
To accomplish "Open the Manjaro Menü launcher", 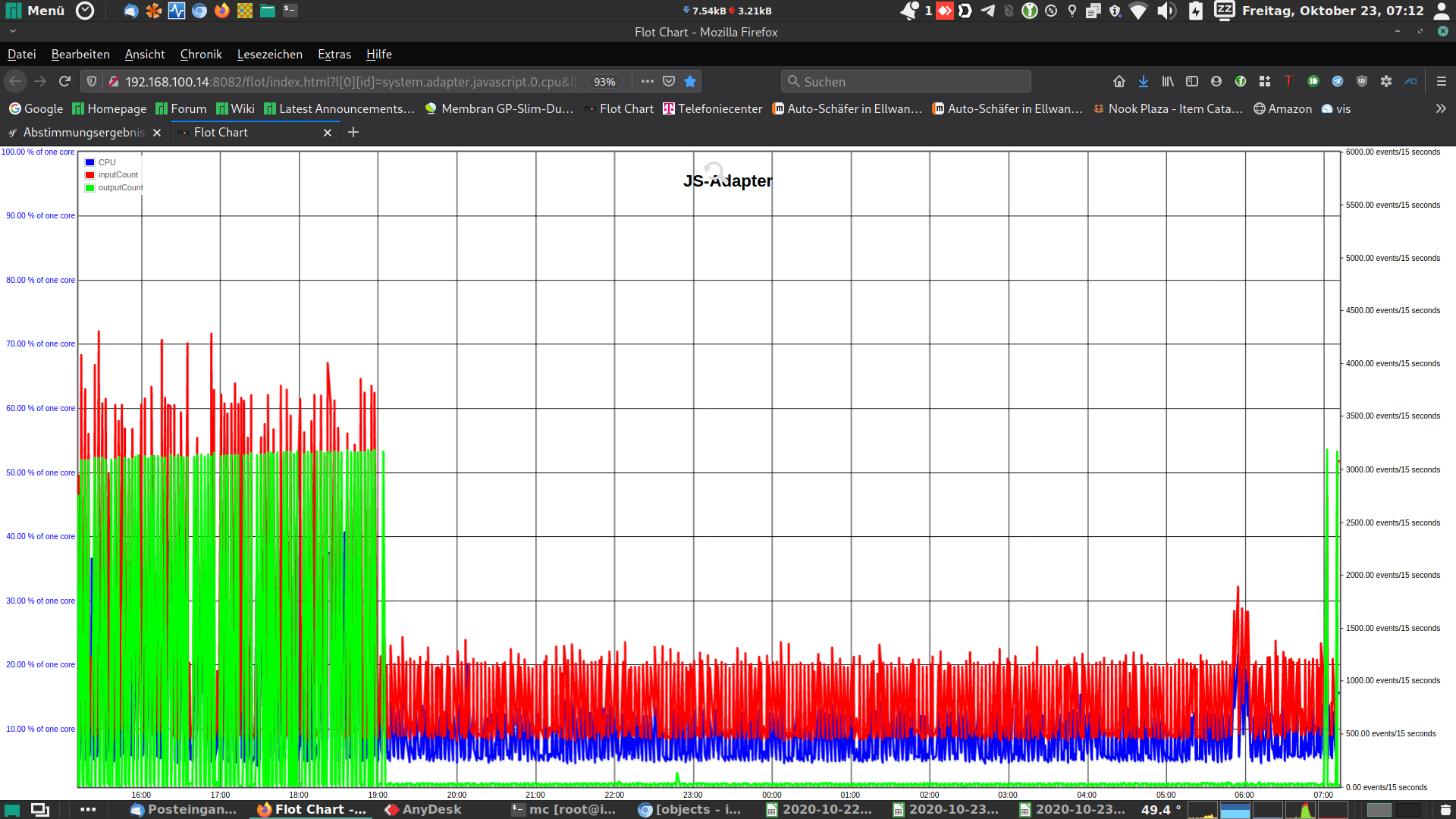I will click(x=35, y=11).
